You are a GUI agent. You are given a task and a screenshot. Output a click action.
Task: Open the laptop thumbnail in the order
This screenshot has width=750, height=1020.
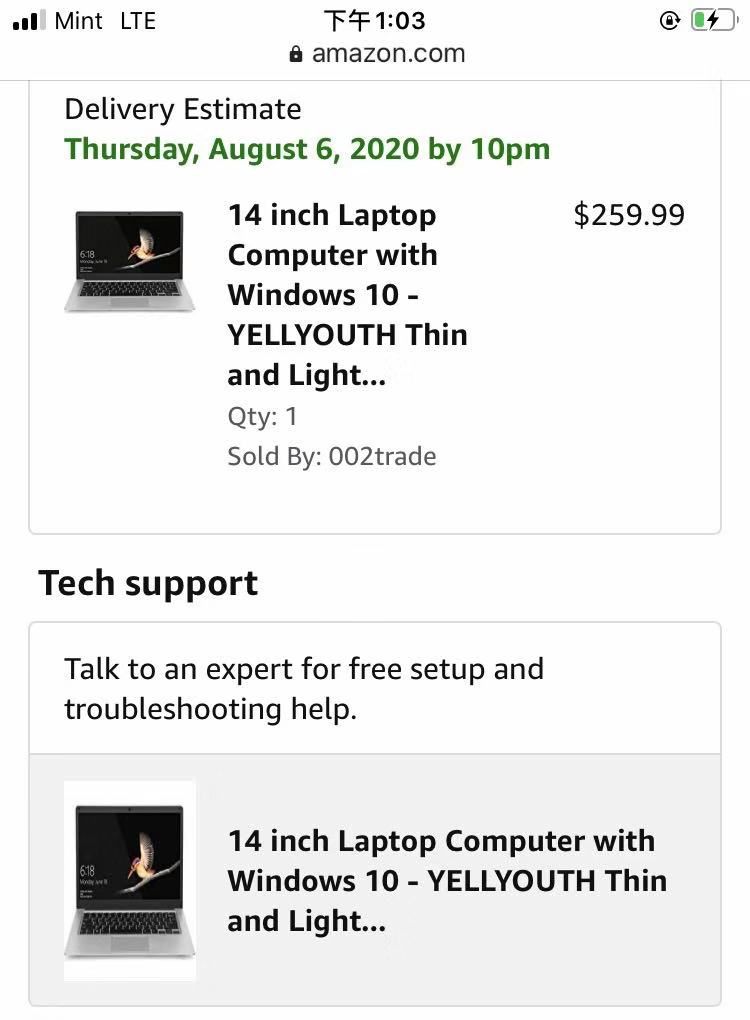(129, 261)
